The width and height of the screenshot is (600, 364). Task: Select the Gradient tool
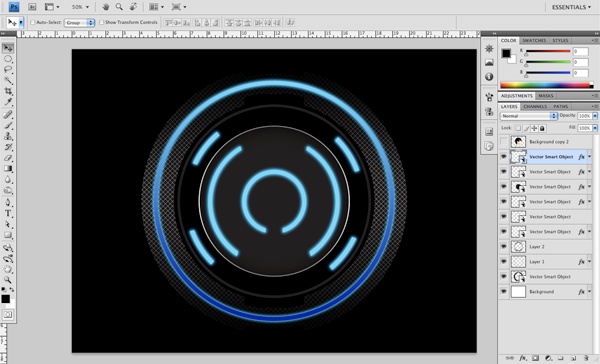point(8,168)
